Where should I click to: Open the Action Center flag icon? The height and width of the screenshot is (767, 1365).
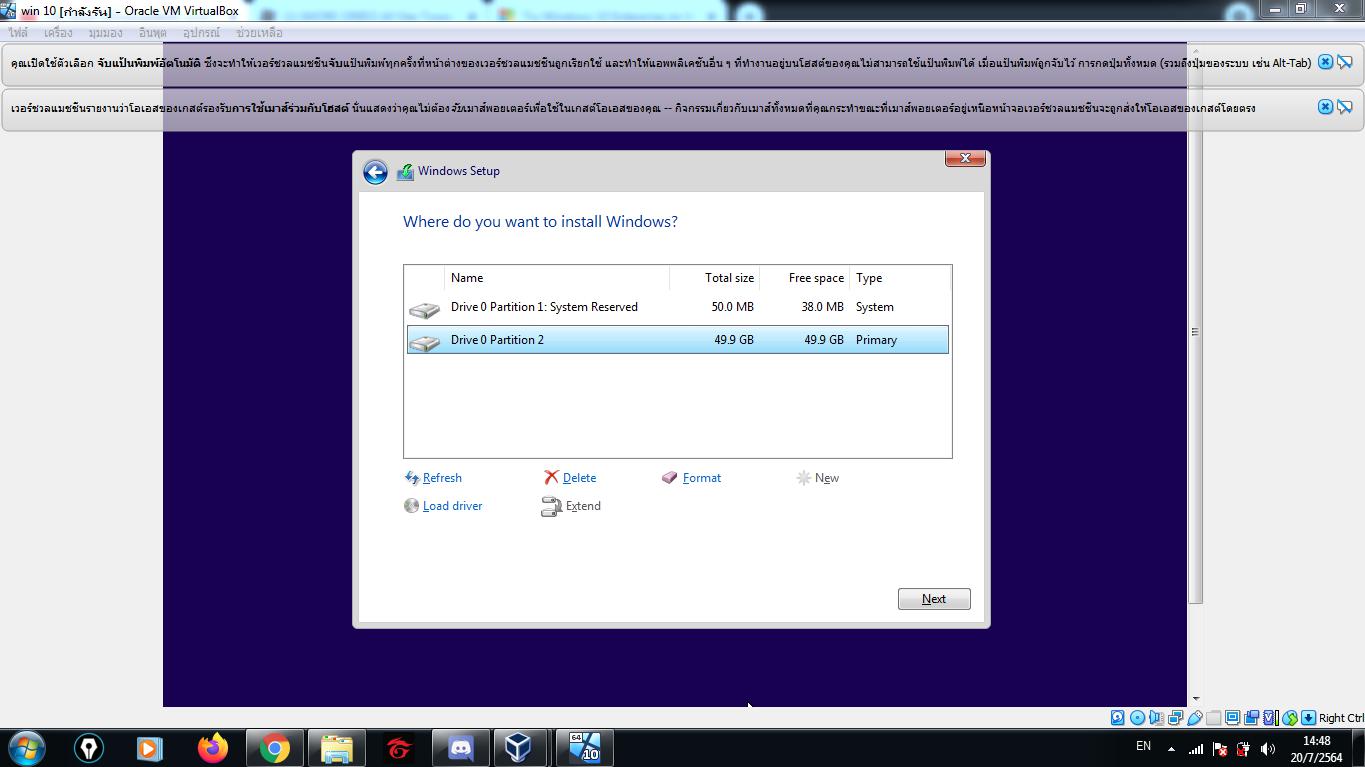[x=1219, y=749]
